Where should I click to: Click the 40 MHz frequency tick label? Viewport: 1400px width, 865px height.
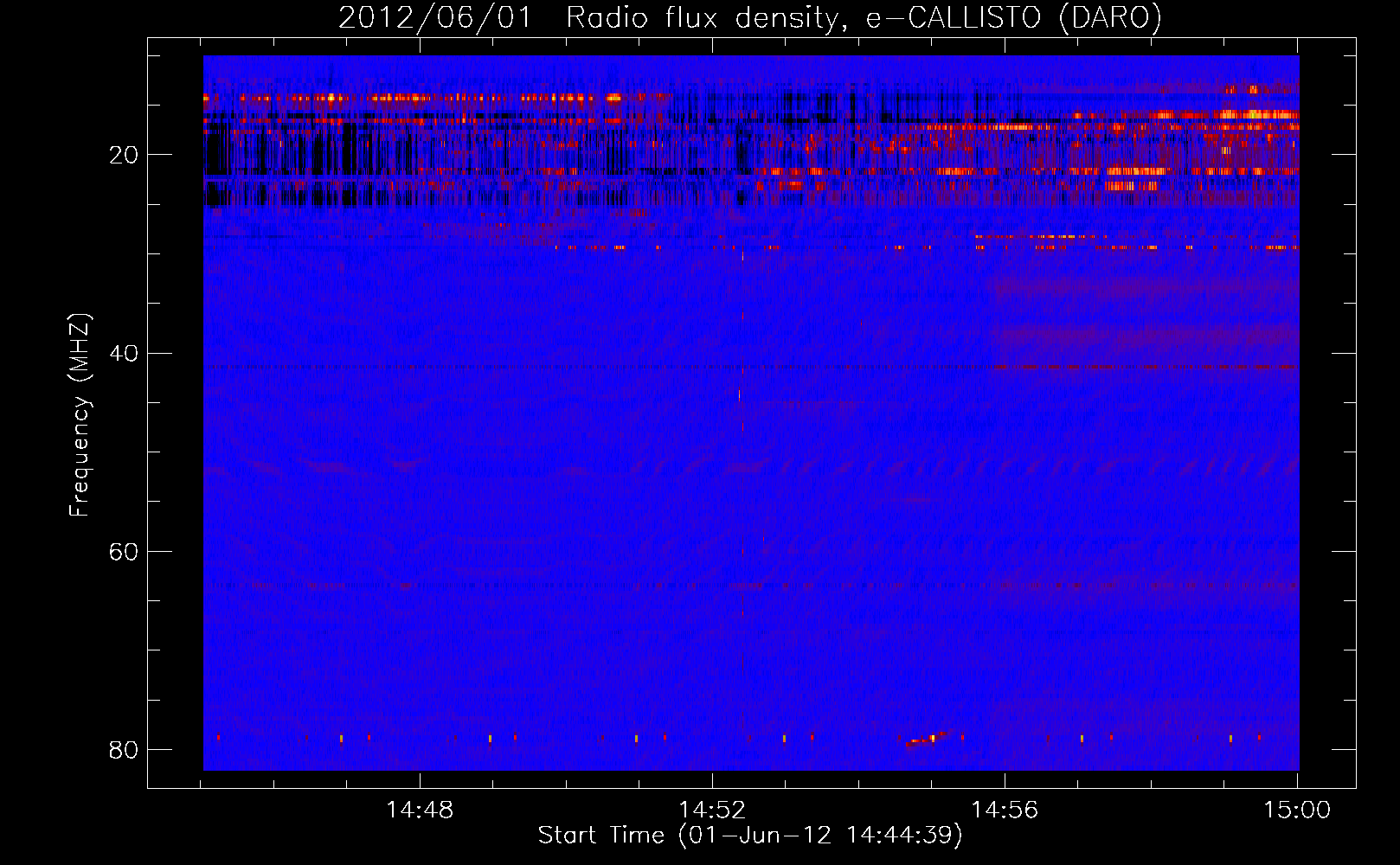point(123,354)
